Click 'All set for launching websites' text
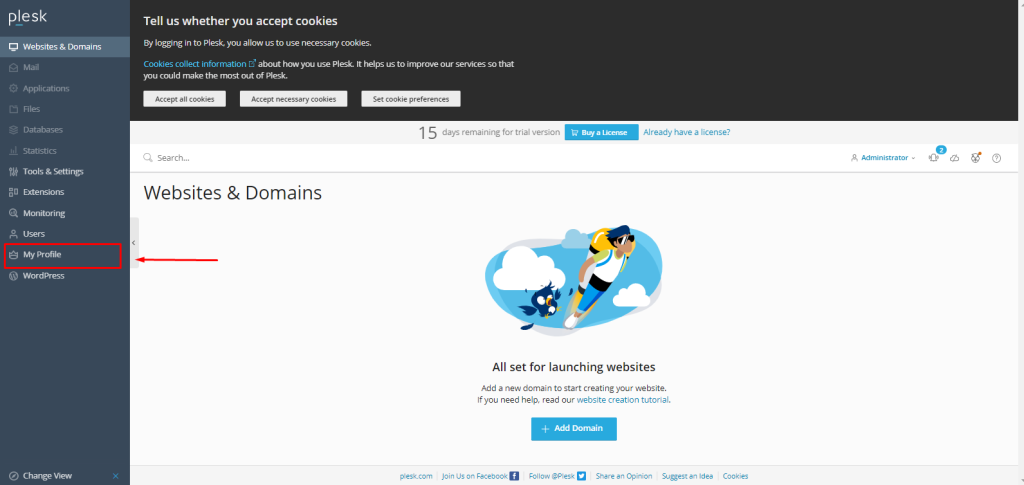The image size is (1024, 485). click(x=573, y=367)
